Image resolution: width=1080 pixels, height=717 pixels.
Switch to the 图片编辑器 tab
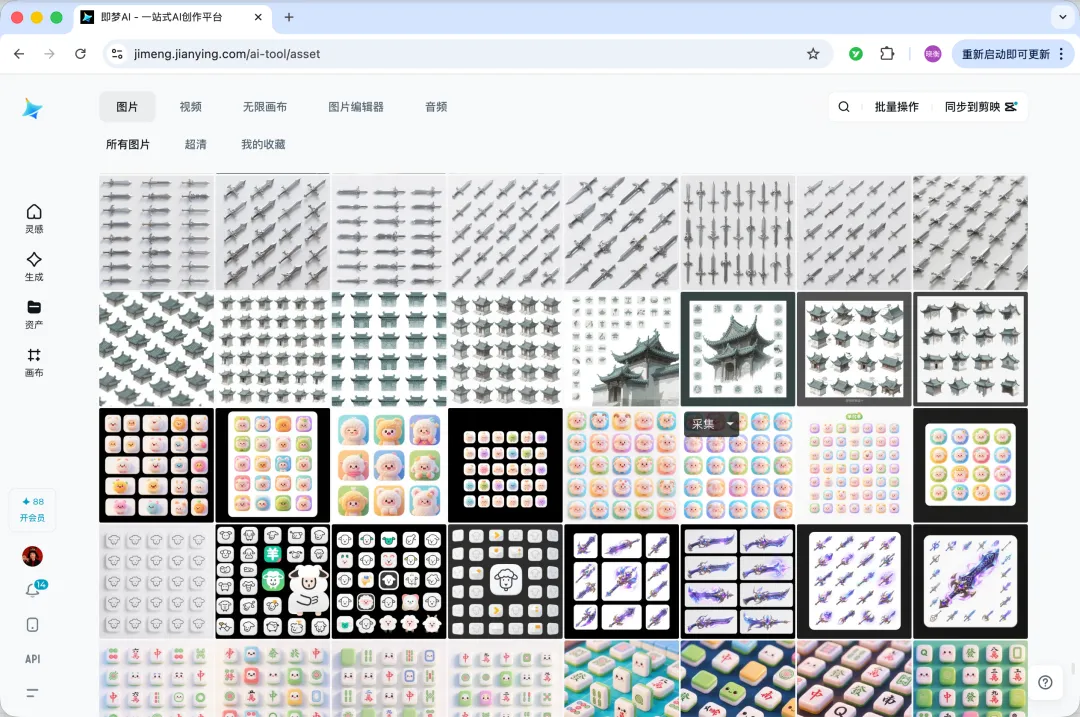(356, 107)
